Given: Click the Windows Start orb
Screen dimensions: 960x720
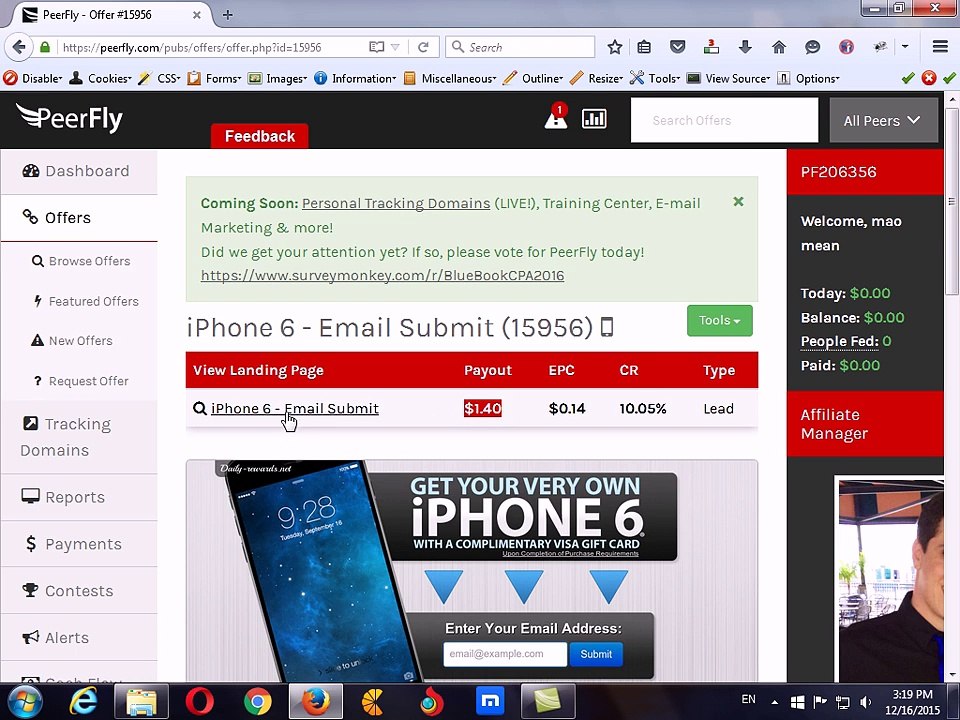Looking at the screenshot, I should pos(24,702).
